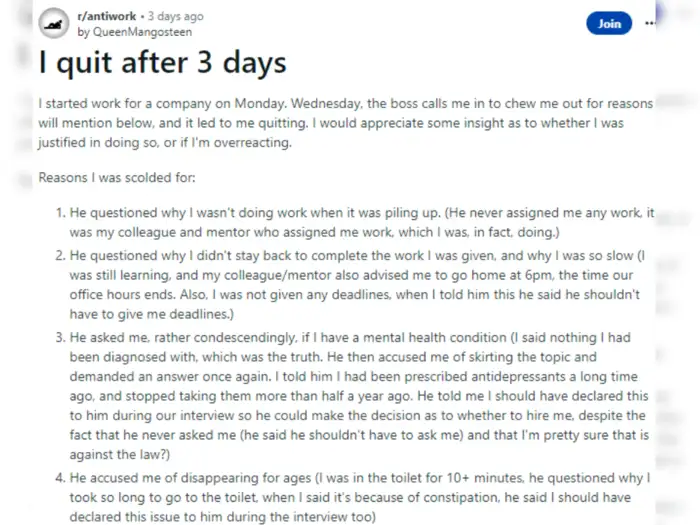Click the "Reasons I was scolded for:" line

pyautogui.click(x=117, y=178)
